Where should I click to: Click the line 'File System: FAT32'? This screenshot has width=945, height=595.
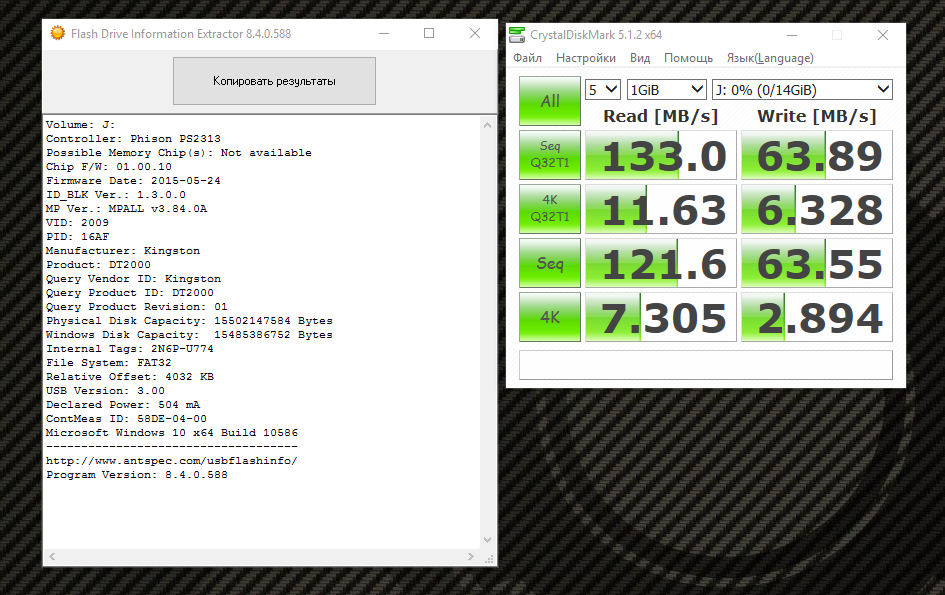[108, 363]
